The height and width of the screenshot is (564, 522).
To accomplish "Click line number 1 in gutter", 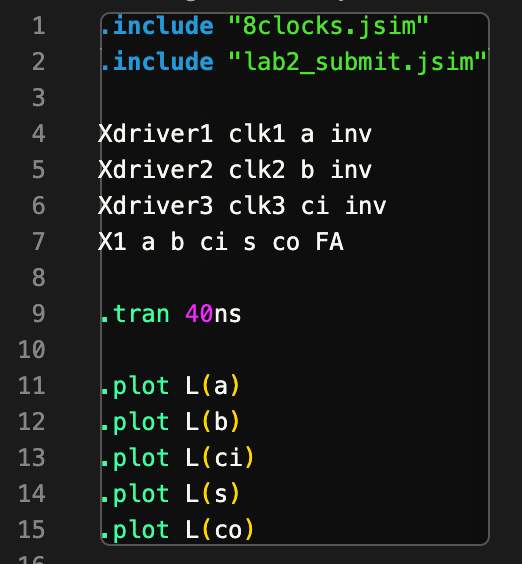I will (x=39, y=26).
